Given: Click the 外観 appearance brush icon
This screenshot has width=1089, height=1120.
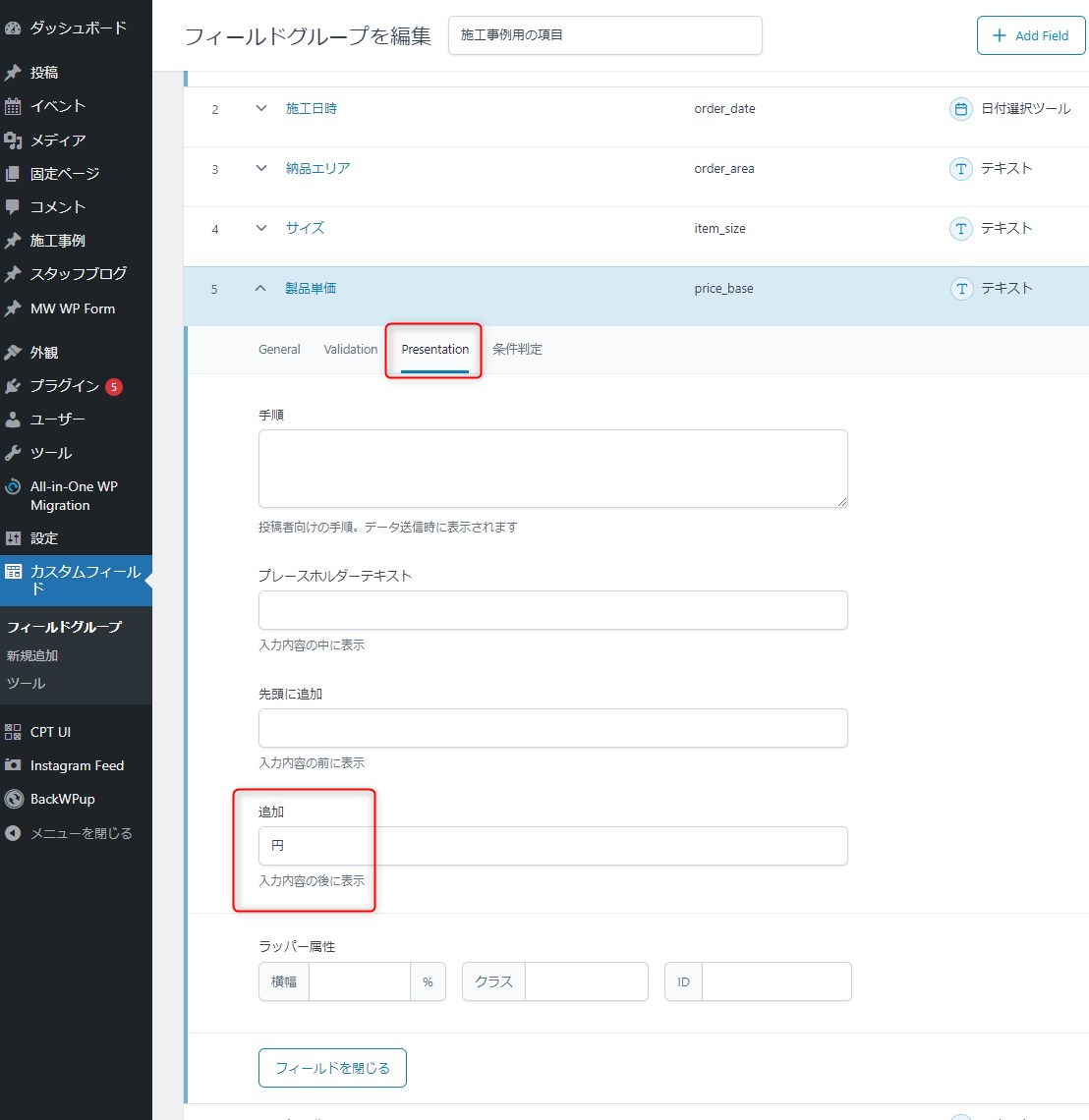Looking at the screenshot, I should tap(14, 351).
